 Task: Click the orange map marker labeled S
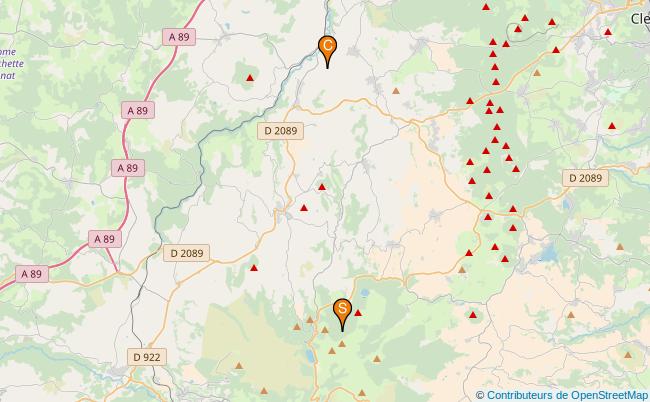[x=342, y=315]
